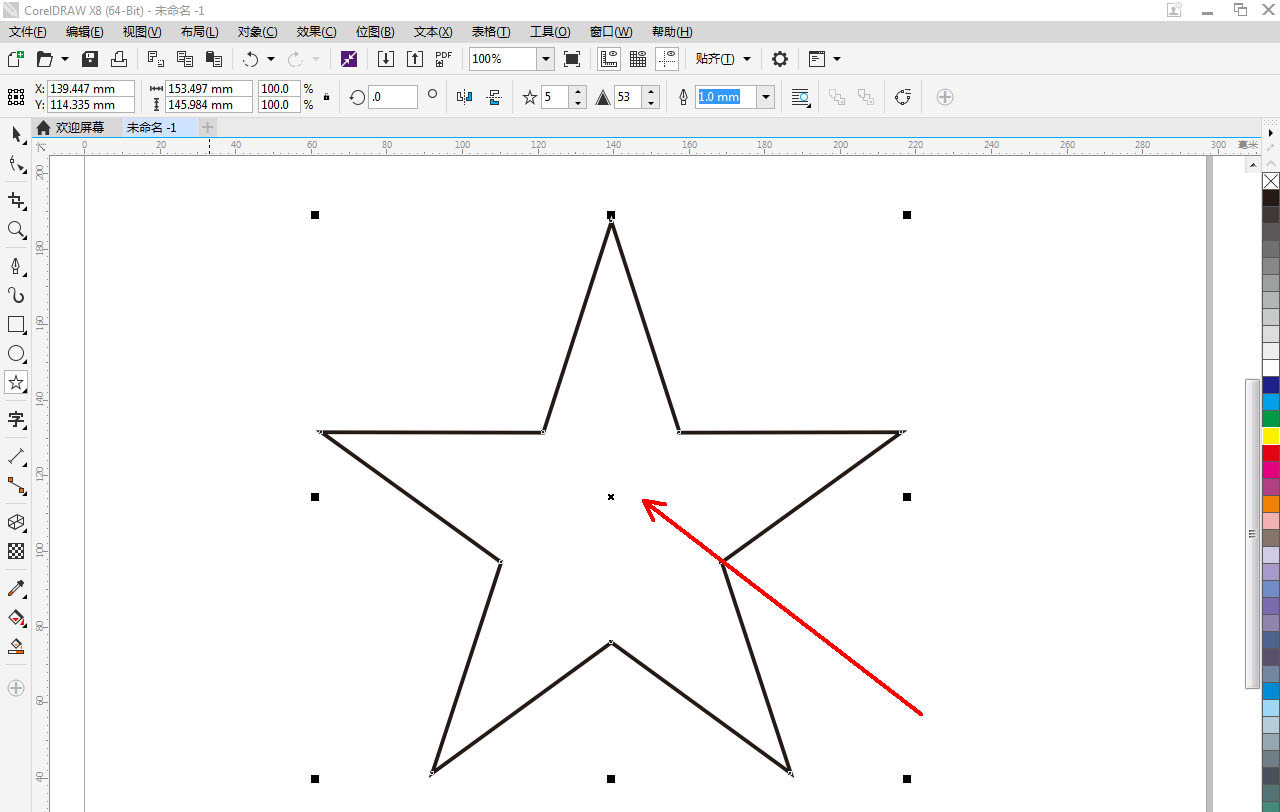
Task: Select the Artistic Media tool
Action: 16,295
